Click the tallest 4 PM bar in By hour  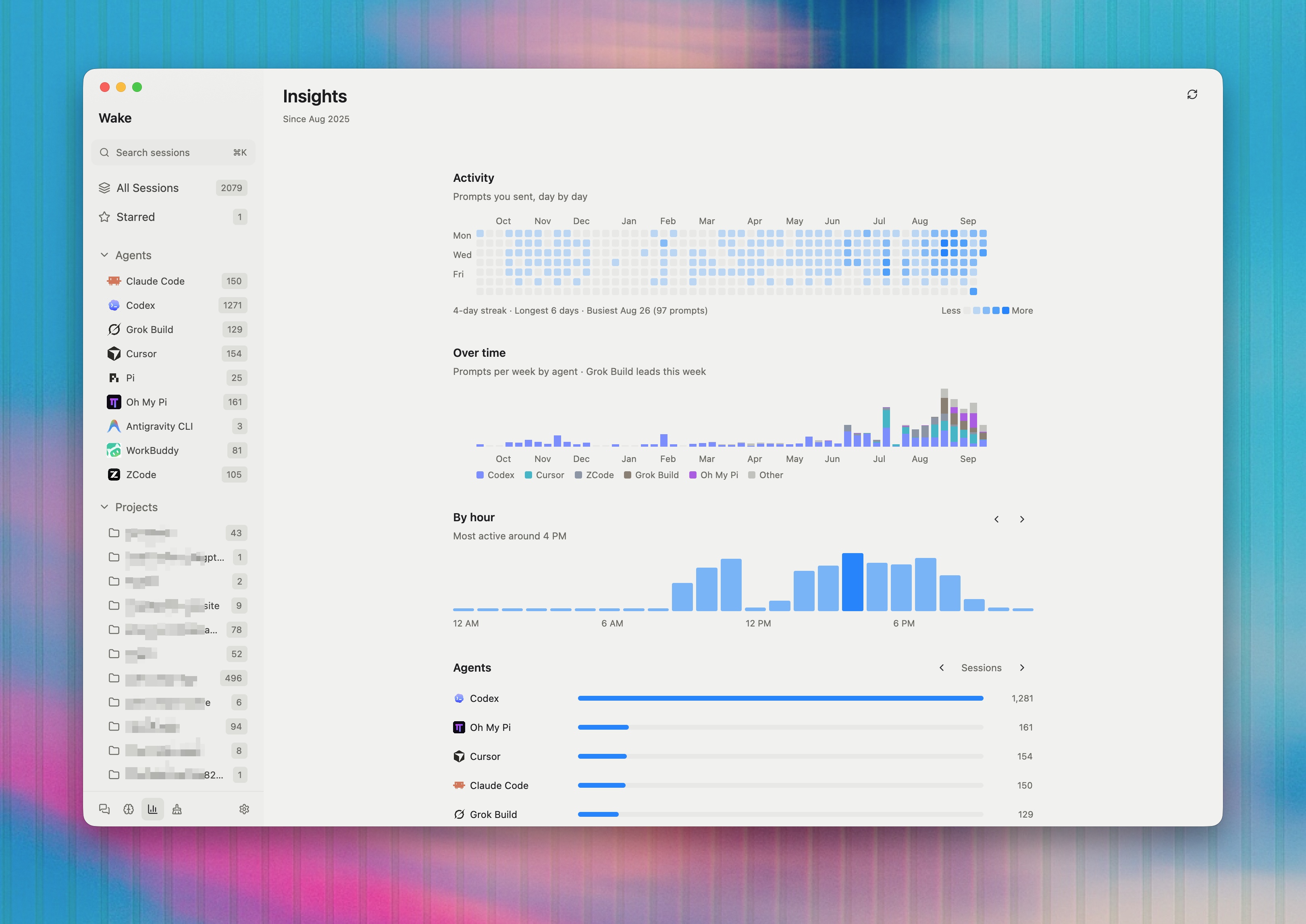[x=852, y=582]
